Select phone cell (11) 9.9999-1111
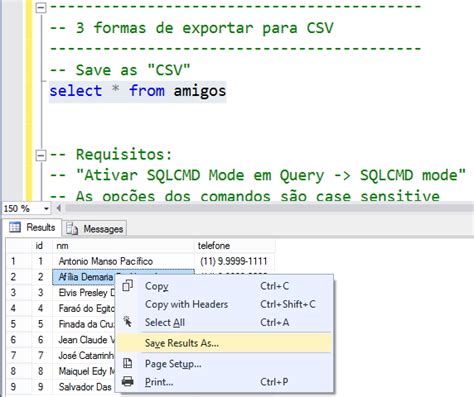The height and width of the screenshot is (397, 474). [x=235, y=261]
